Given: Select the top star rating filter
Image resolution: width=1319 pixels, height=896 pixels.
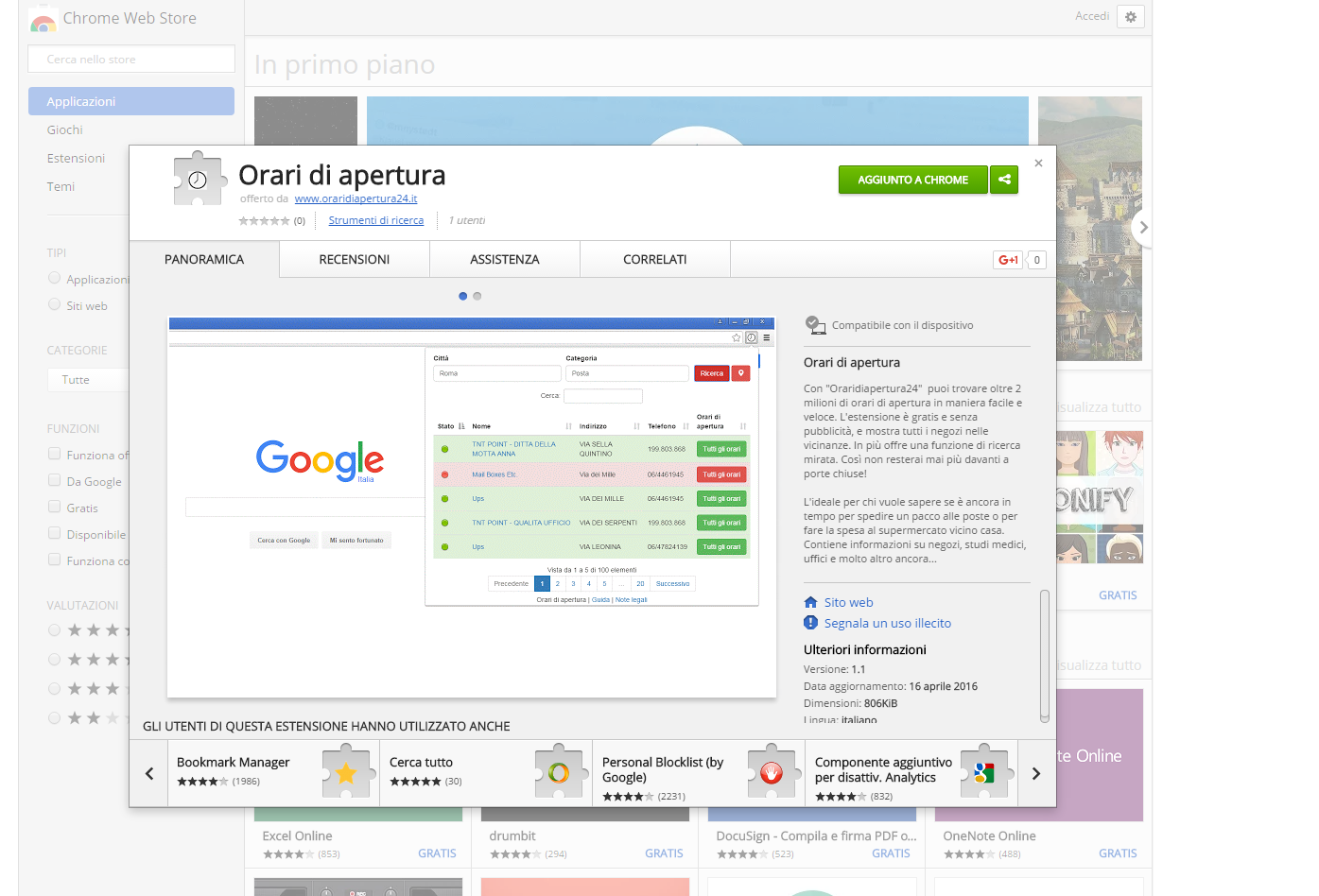Looking at the screenshot, I should tap(54, 629).
